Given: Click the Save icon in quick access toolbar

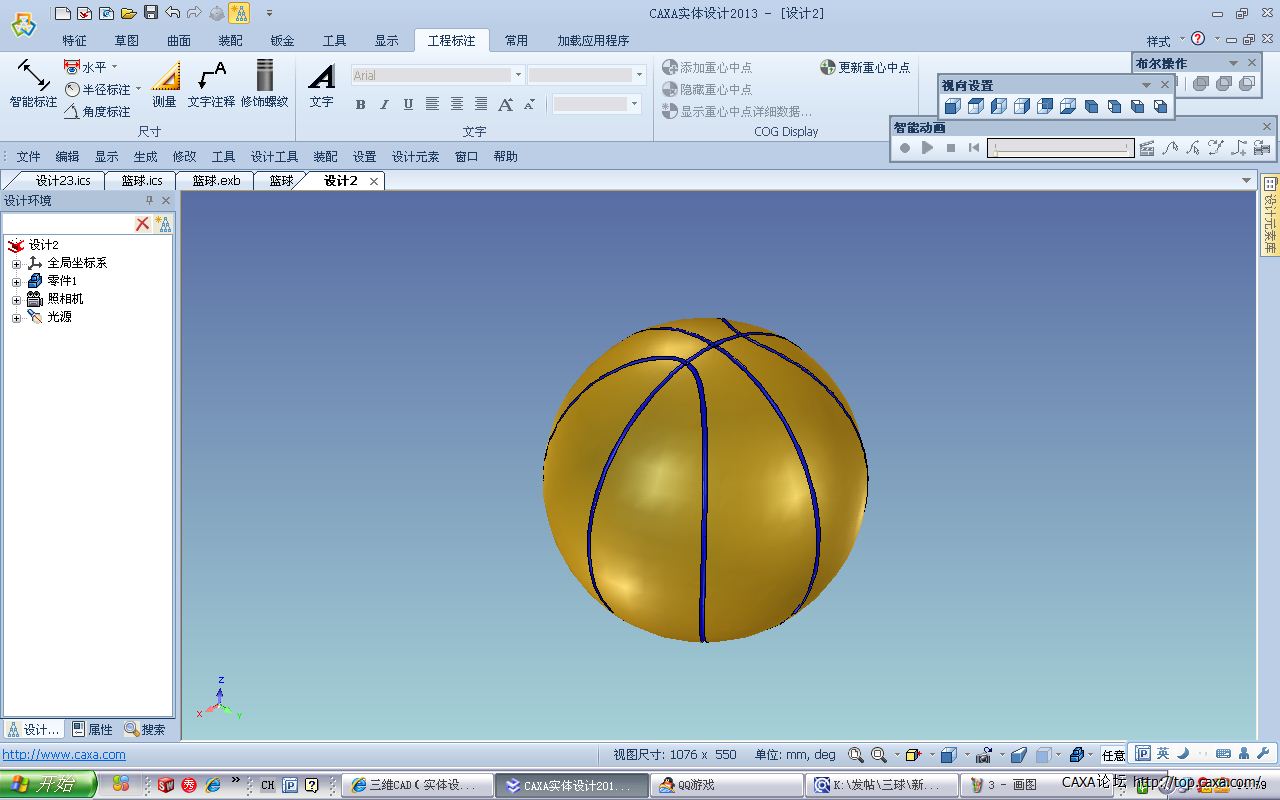Looking at the screenshot, I should (151, 13).
